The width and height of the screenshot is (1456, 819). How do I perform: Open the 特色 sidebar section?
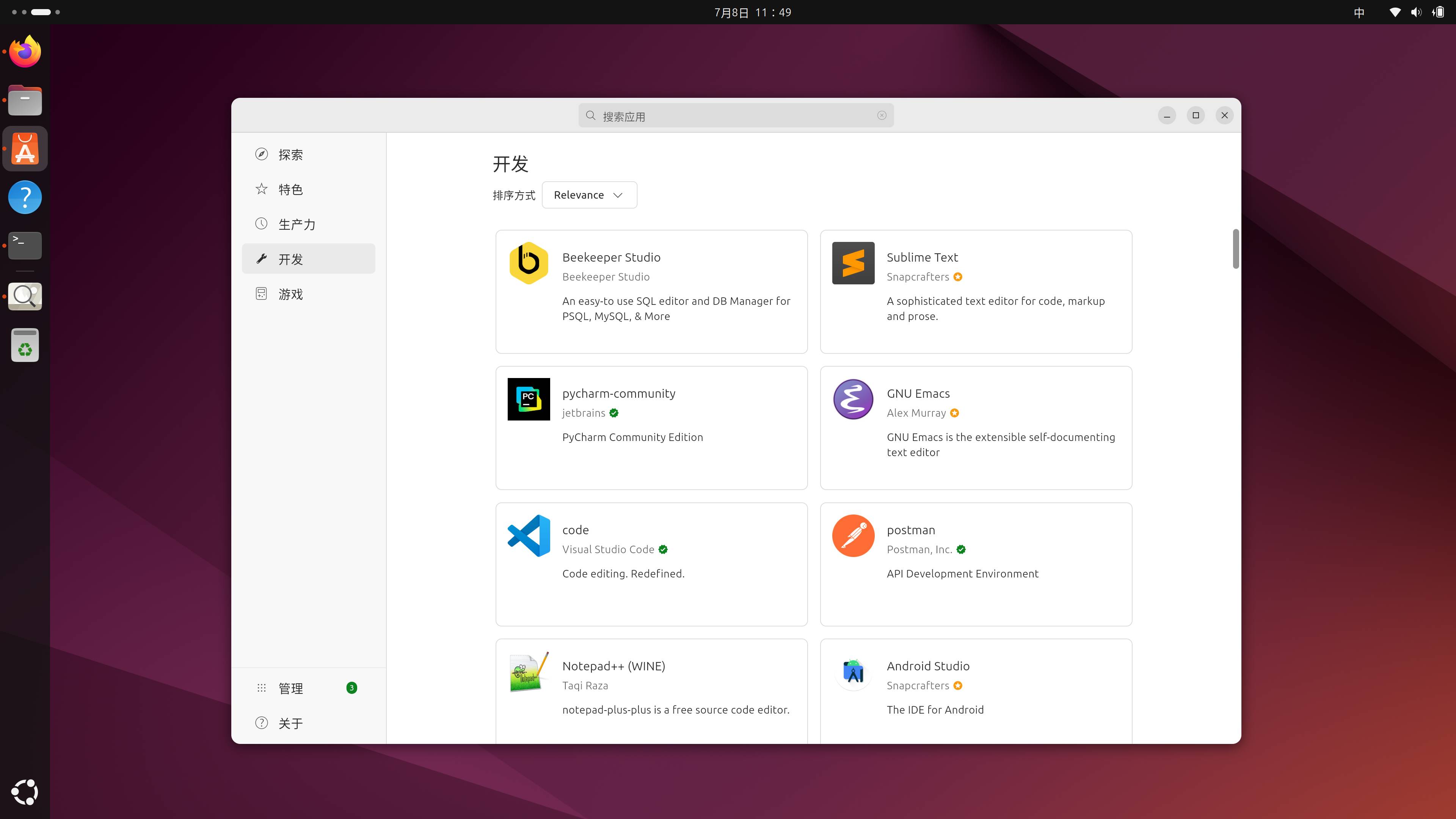click(x=309, y=189)
